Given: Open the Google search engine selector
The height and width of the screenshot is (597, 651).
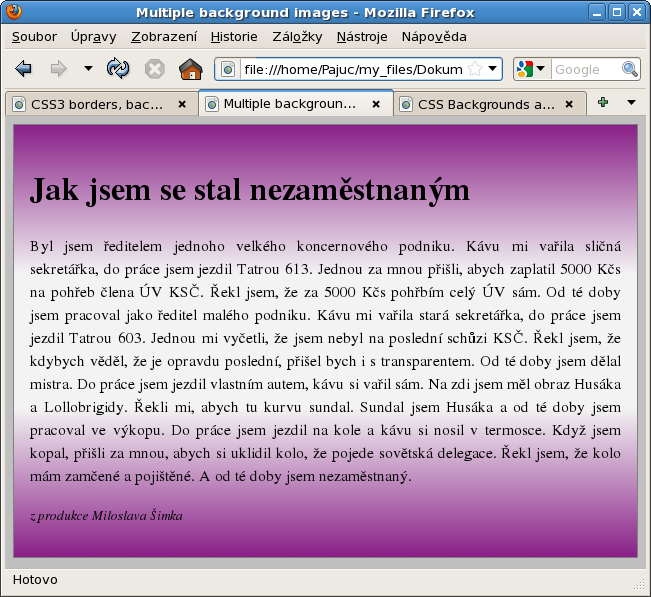Looking at the screenshot, I should tap(531, 69).
